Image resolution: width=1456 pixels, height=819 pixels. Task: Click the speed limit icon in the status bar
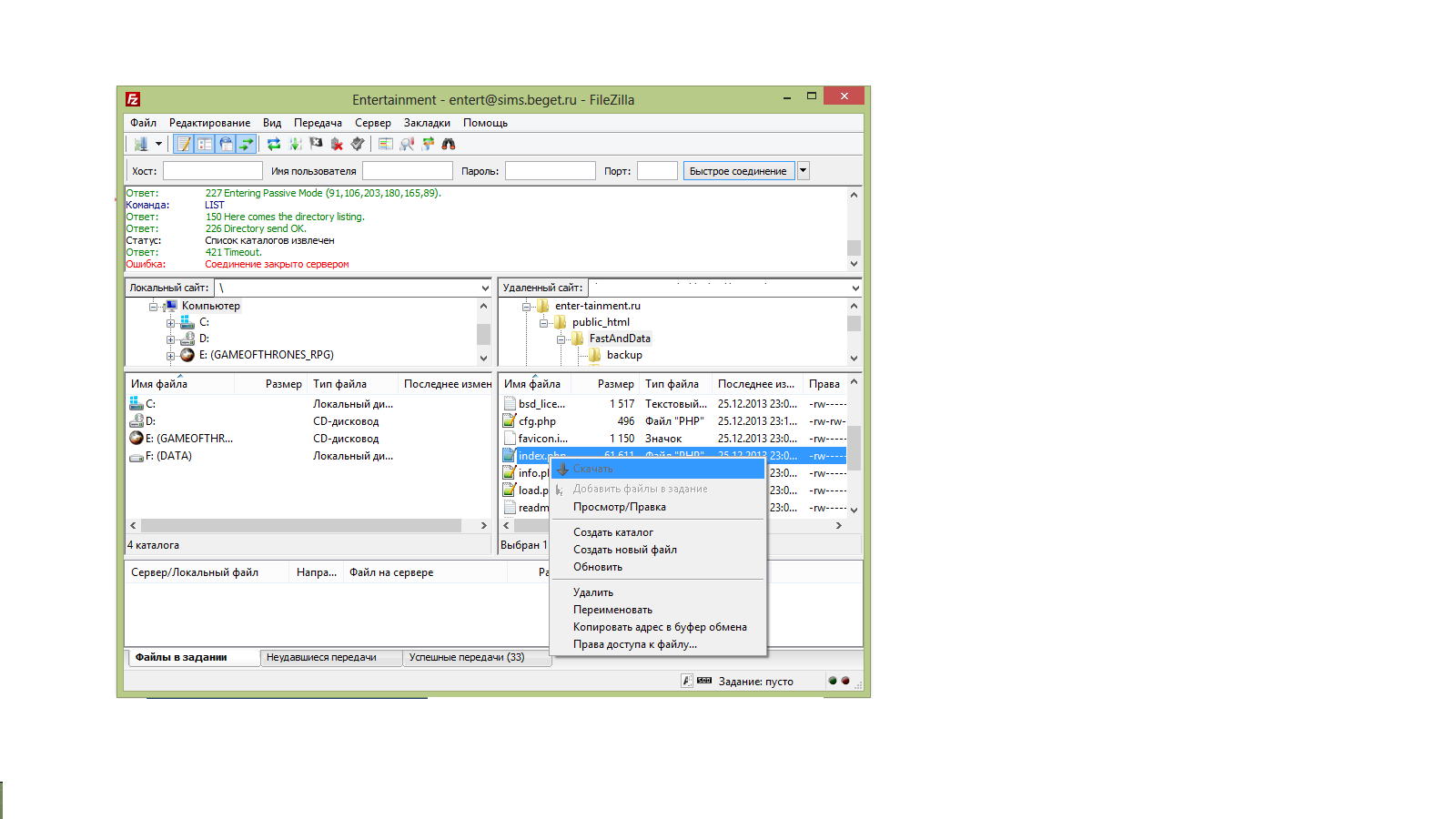click(x=704, y=681)
